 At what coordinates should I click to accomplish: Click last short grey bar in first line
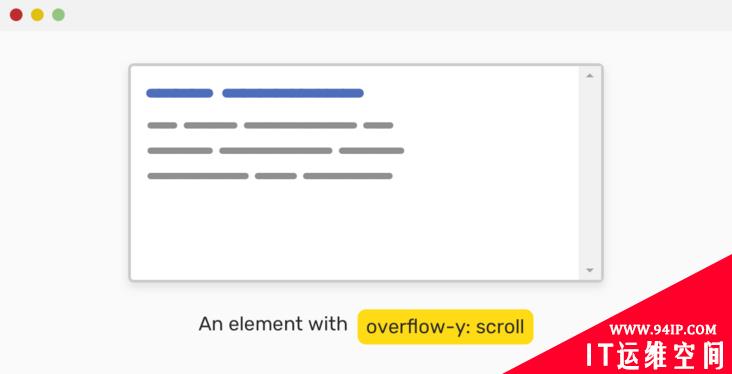coord(378,125)
